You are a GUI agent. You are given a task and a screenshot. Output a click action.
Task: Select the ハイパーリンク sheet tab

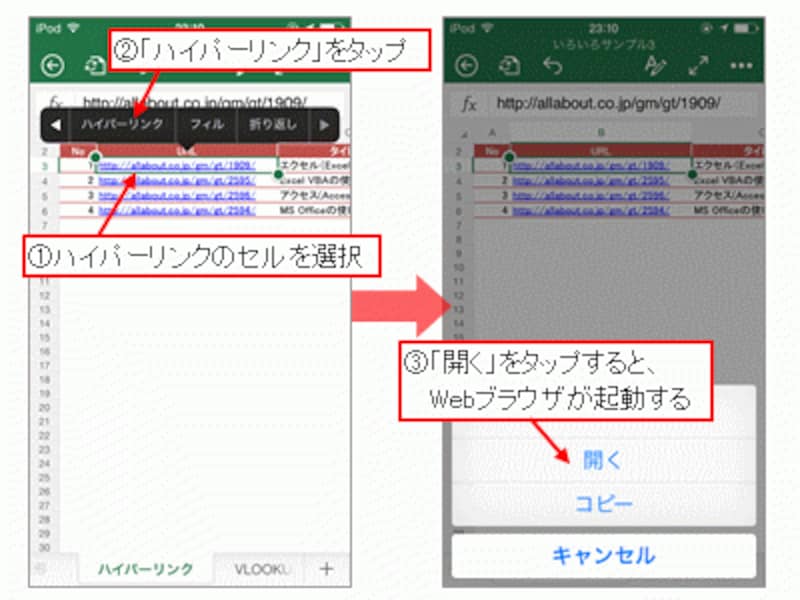pos(146,568)
